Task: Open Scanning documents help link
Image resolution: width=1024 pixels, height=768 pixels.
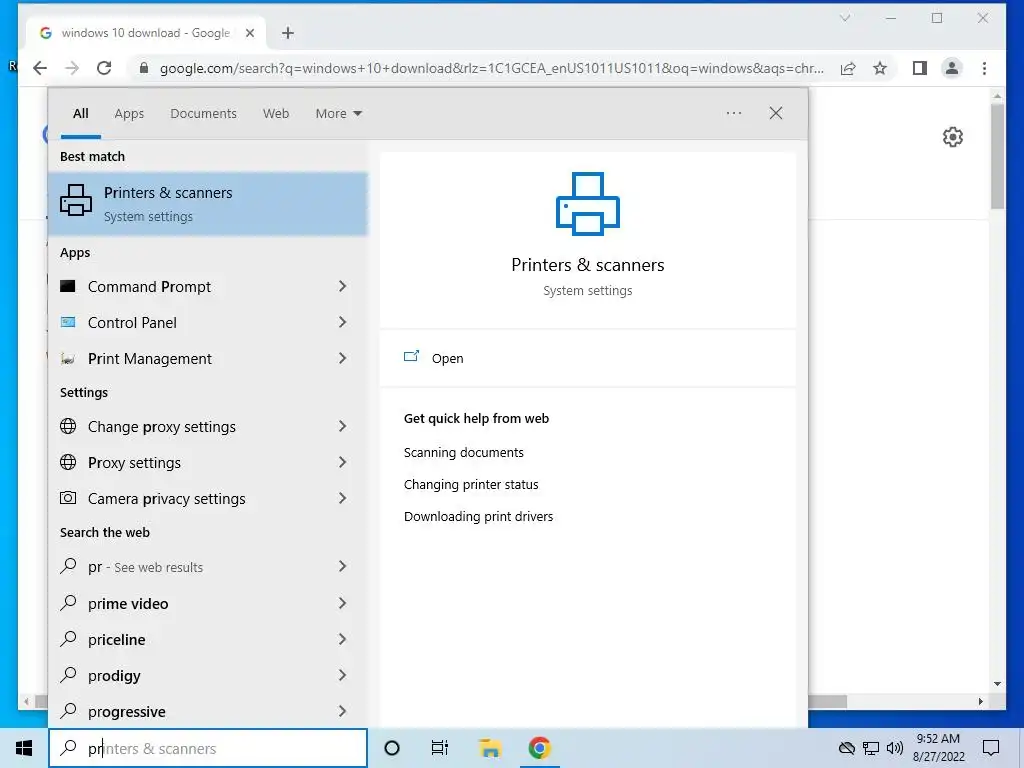Action: [464, 453]
